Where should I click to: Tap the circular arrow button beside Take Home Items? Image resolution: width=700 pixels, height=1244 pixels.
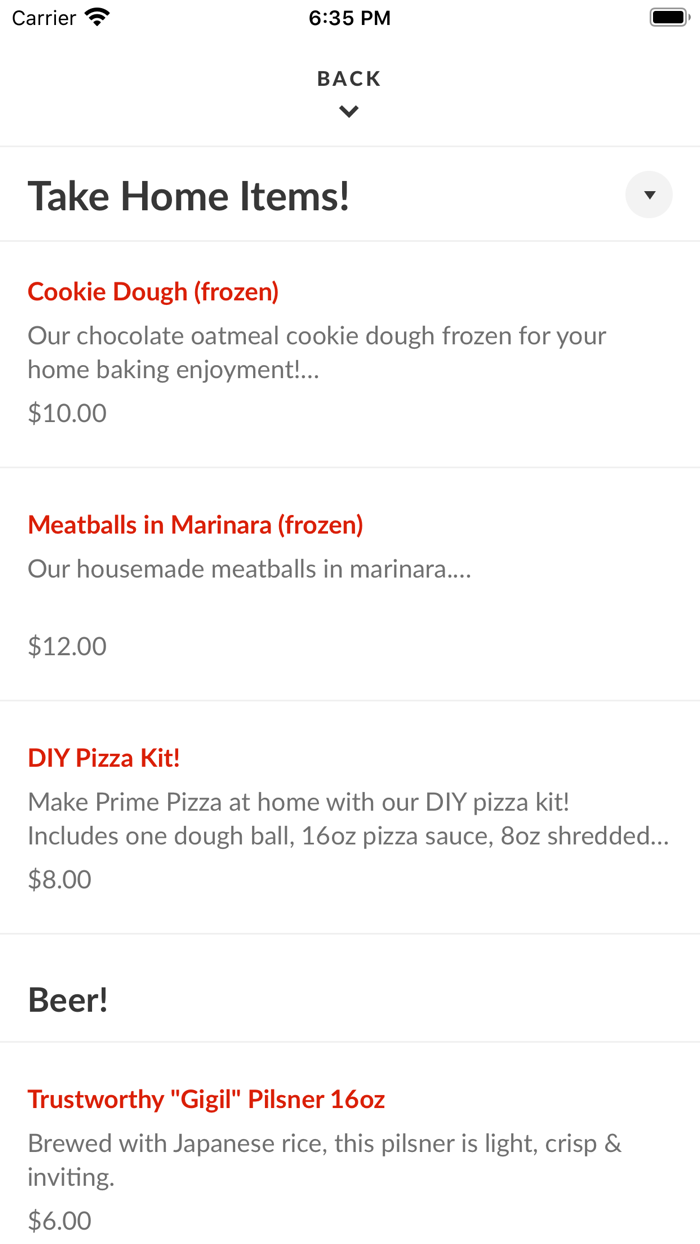[x=648, y=194]
